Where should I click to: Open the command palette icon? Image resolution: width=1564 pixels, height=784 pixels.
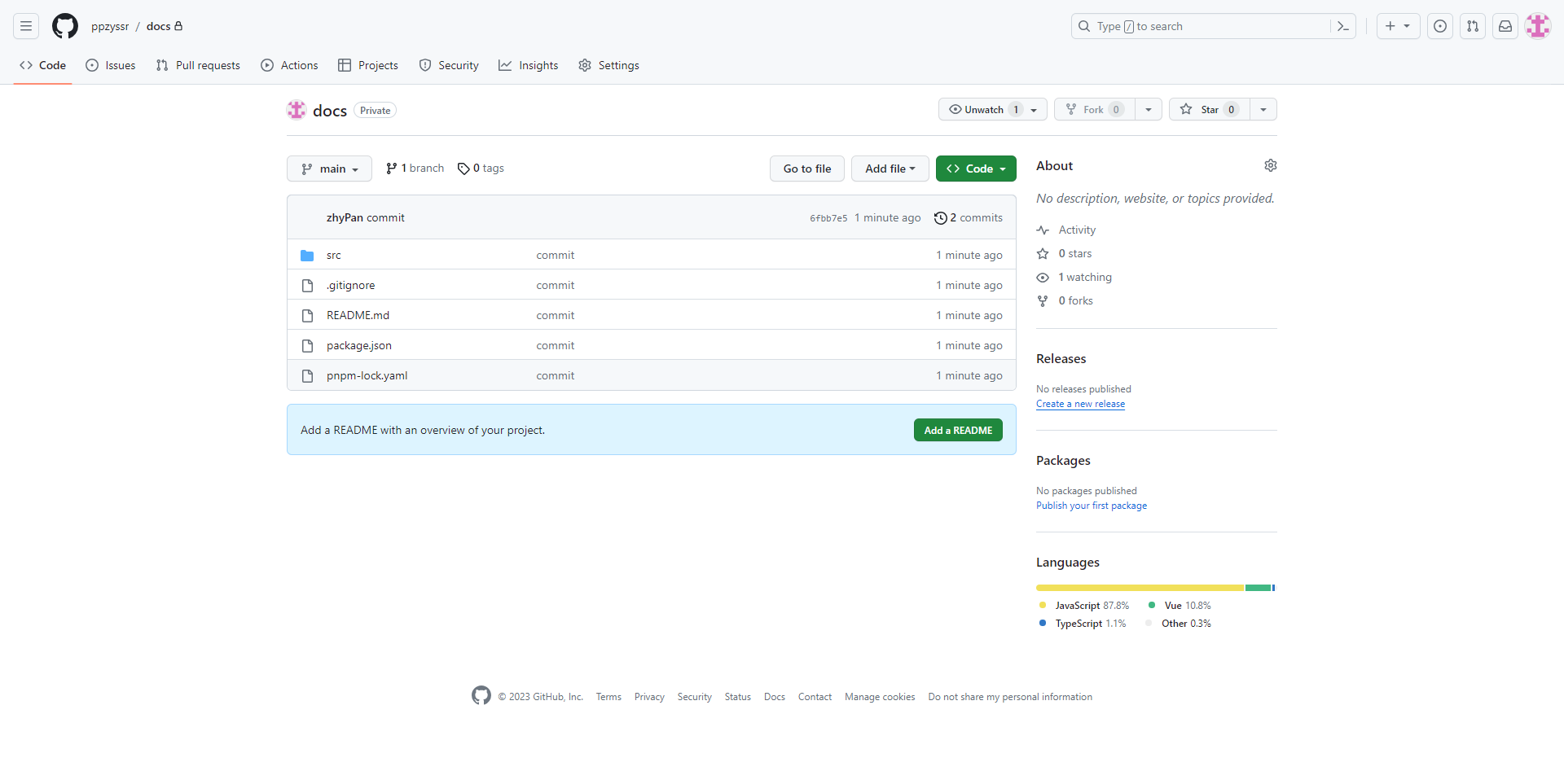1343,26
